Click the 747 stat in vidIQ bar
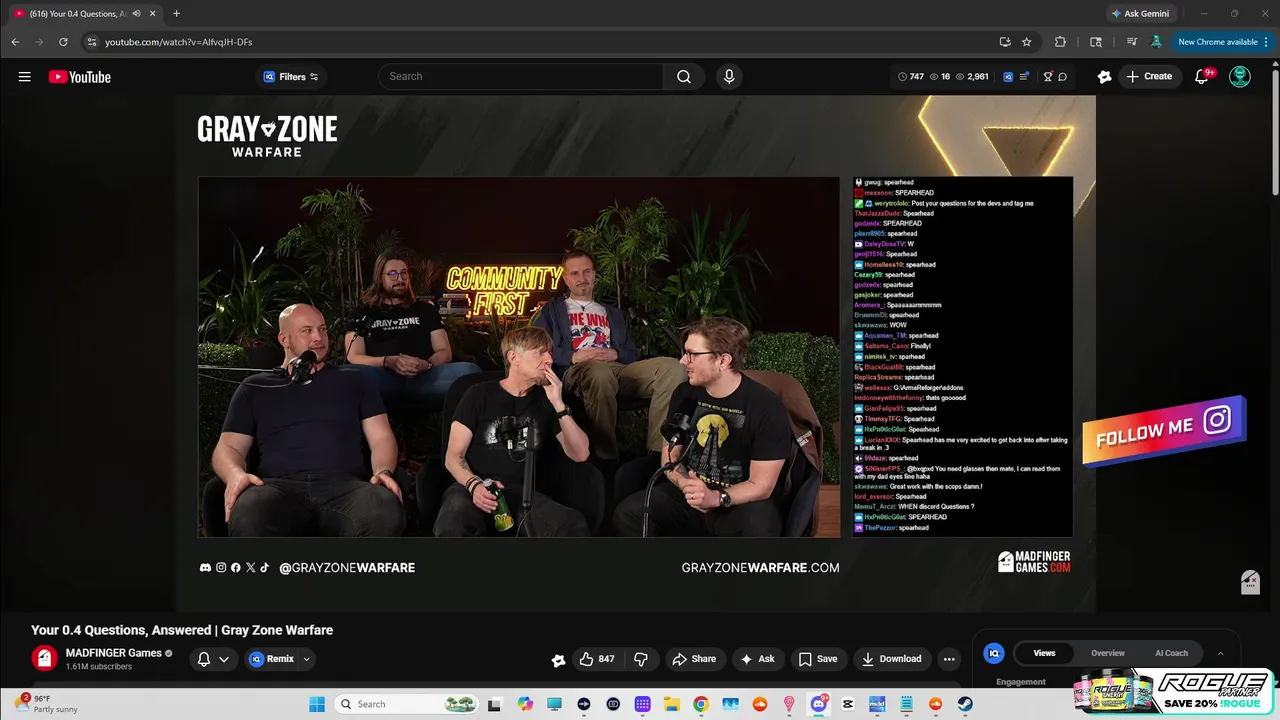This screenshot has height=720, width=1280. tap(910, 77)
